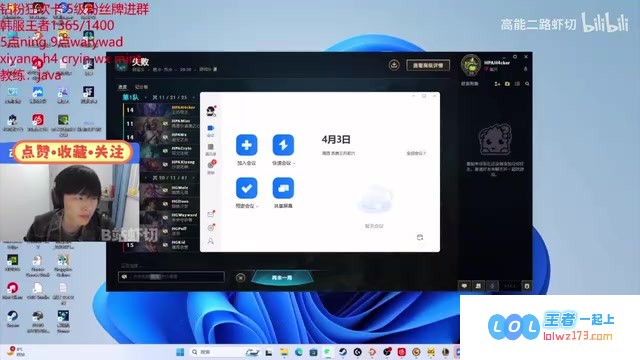Click summoner profile avatar in League client

click(471, 65)
